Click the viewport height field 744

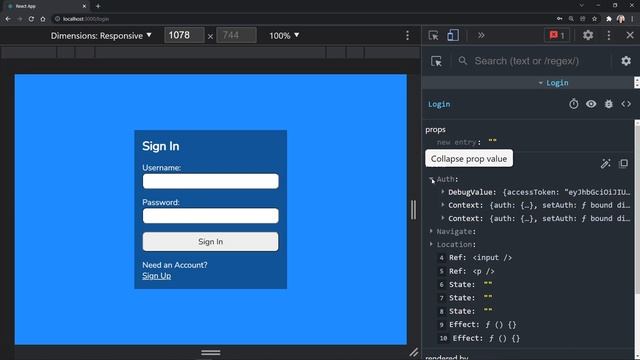(x=236, y=36)
